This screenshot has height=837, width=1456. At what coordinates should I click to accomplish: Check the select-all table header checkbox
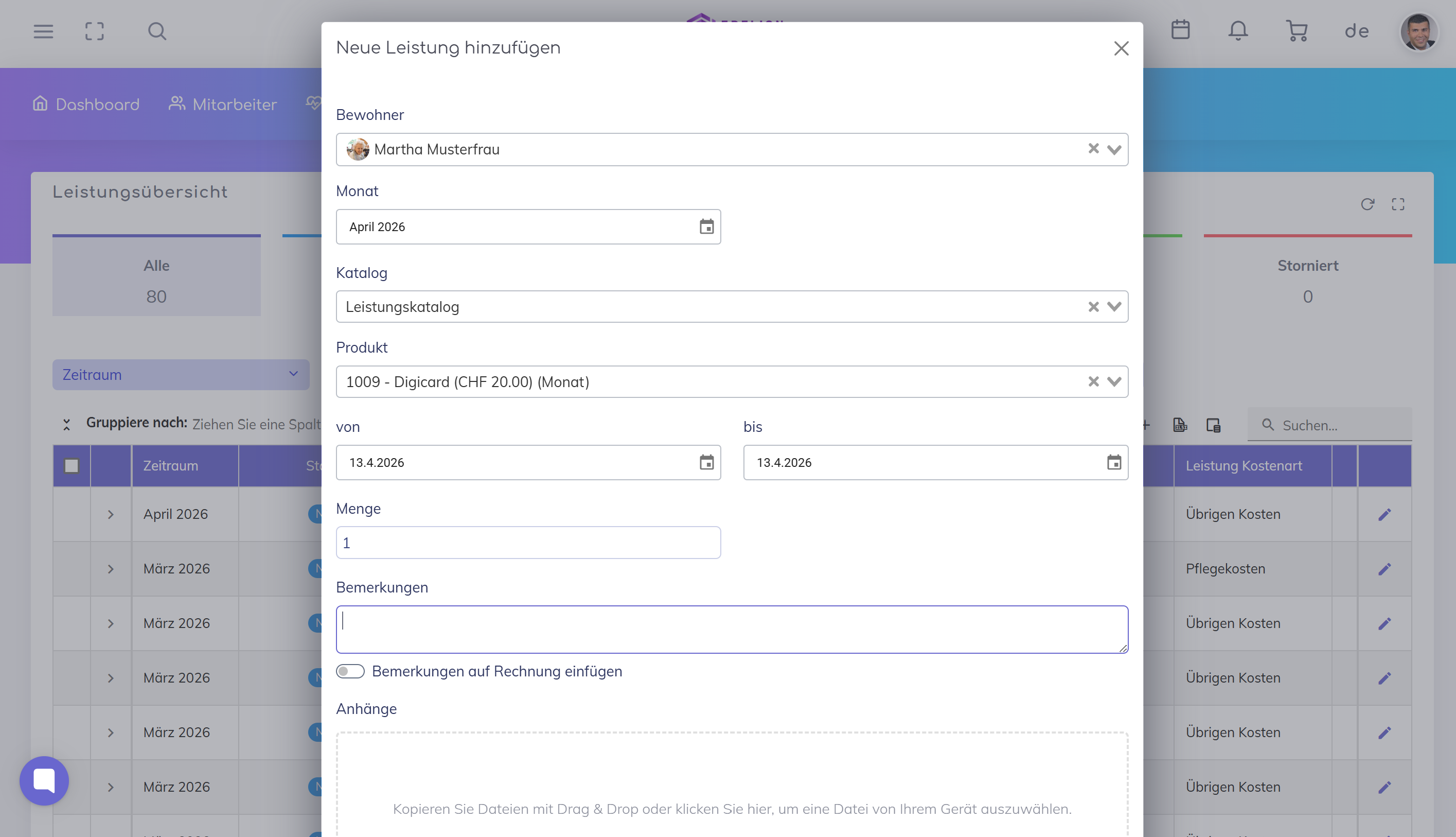tap(71, 466)
